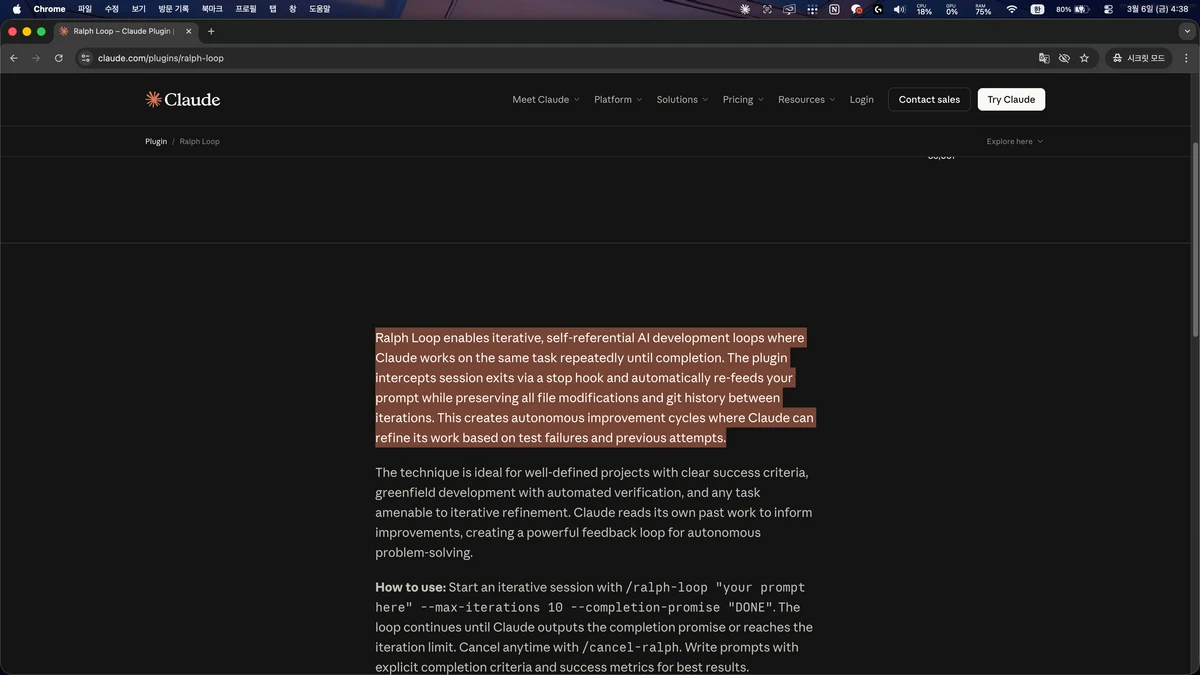Click the CPU 18% monitor in menu bar
This screenshot has width=1200, height=675.
click(924, 9)
